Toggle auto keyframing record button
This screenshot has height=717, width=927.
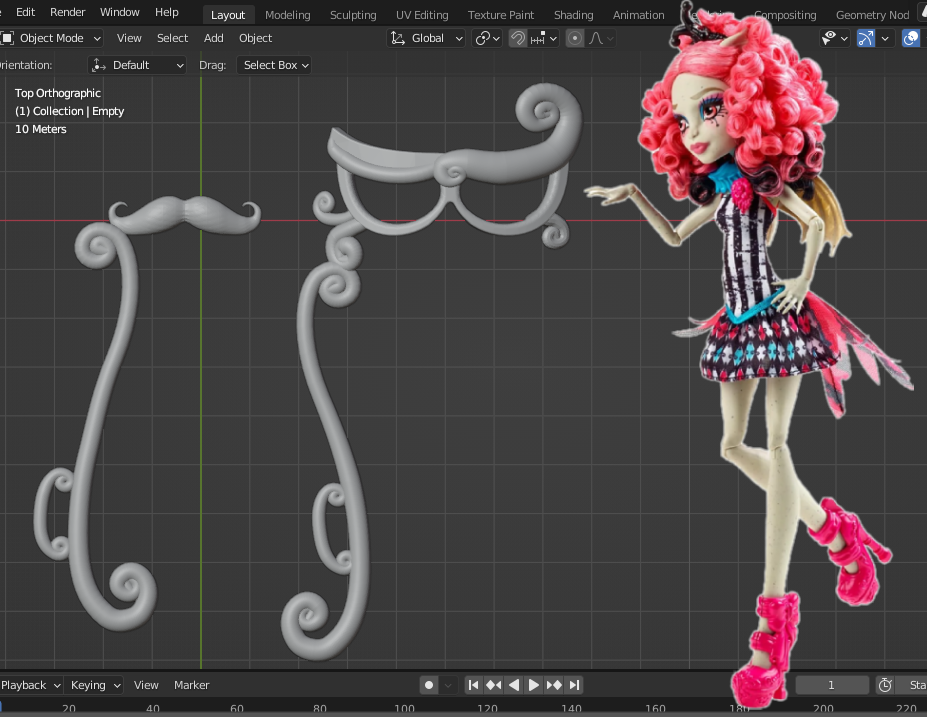[428, 685]
